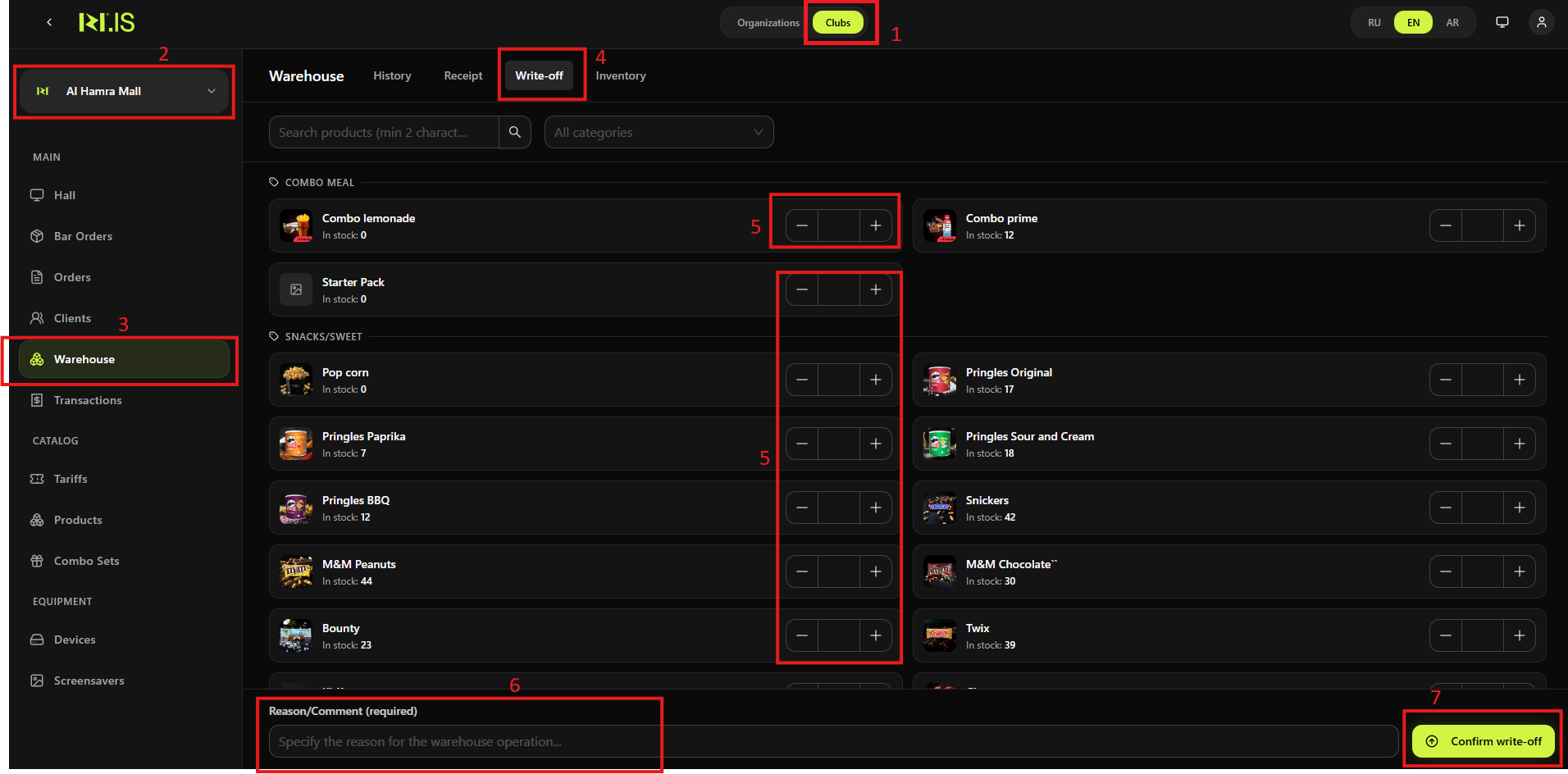Switch view to Organizations
This screenshot has width=1568, height=774.
point(767,22)
